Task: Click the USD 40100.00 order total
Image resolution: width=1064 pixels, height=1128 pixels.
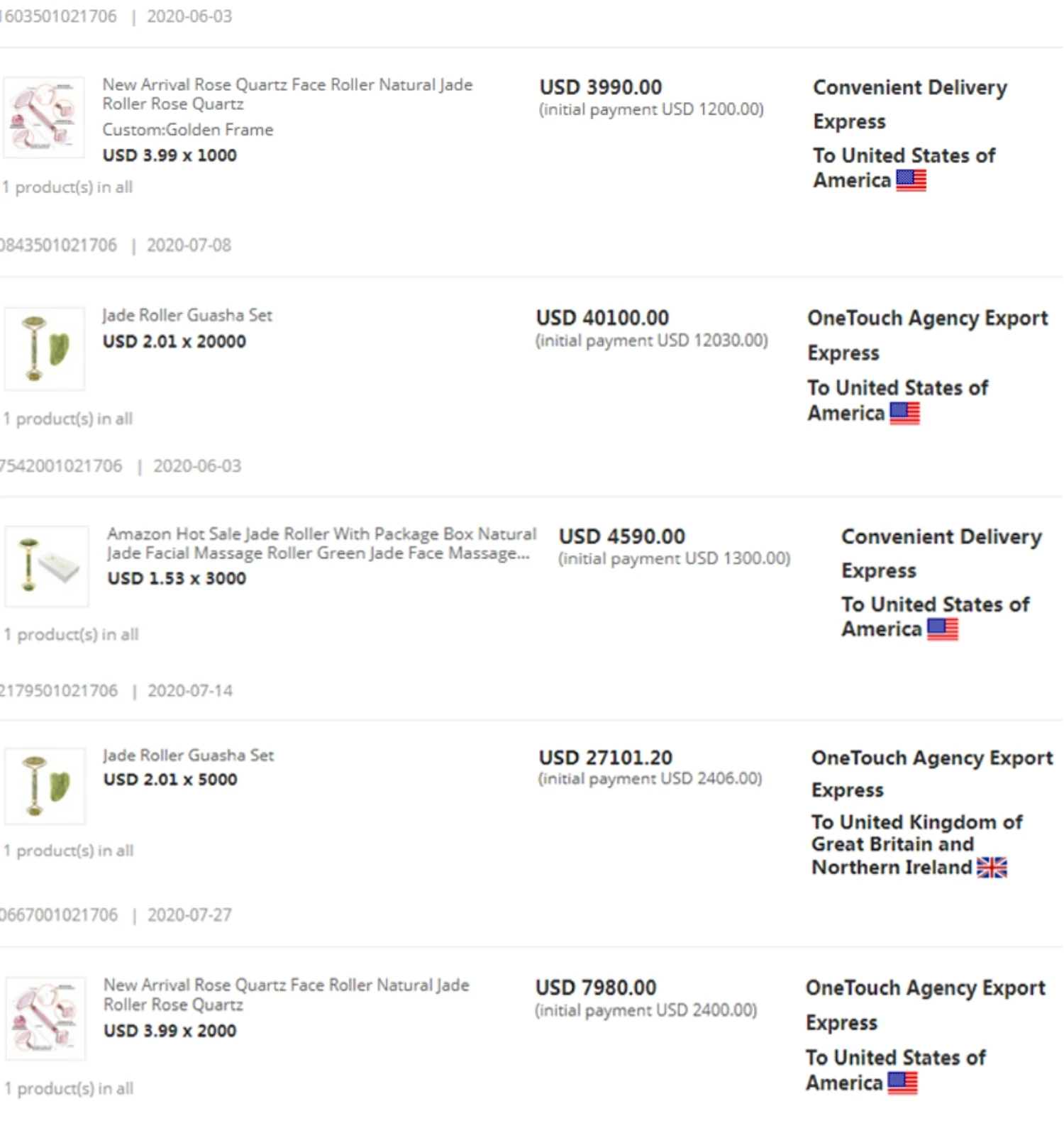Action: [x=602, y=318]
